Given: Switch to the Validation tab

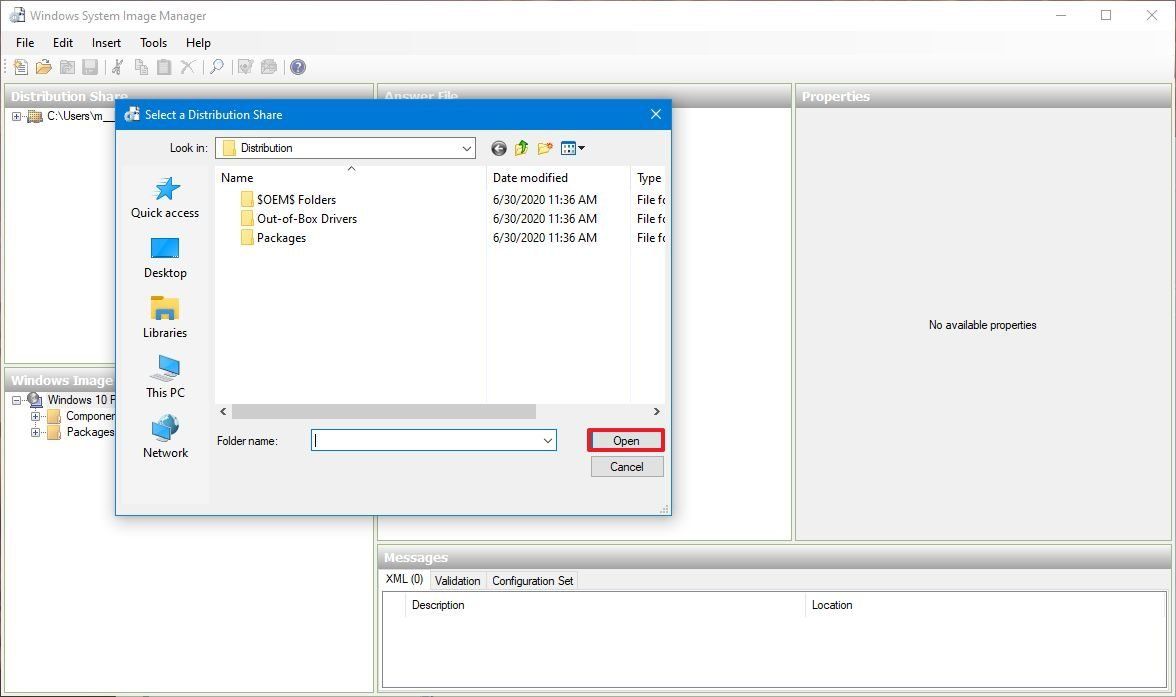Looking at the screenshot, I should coord(457,580).
